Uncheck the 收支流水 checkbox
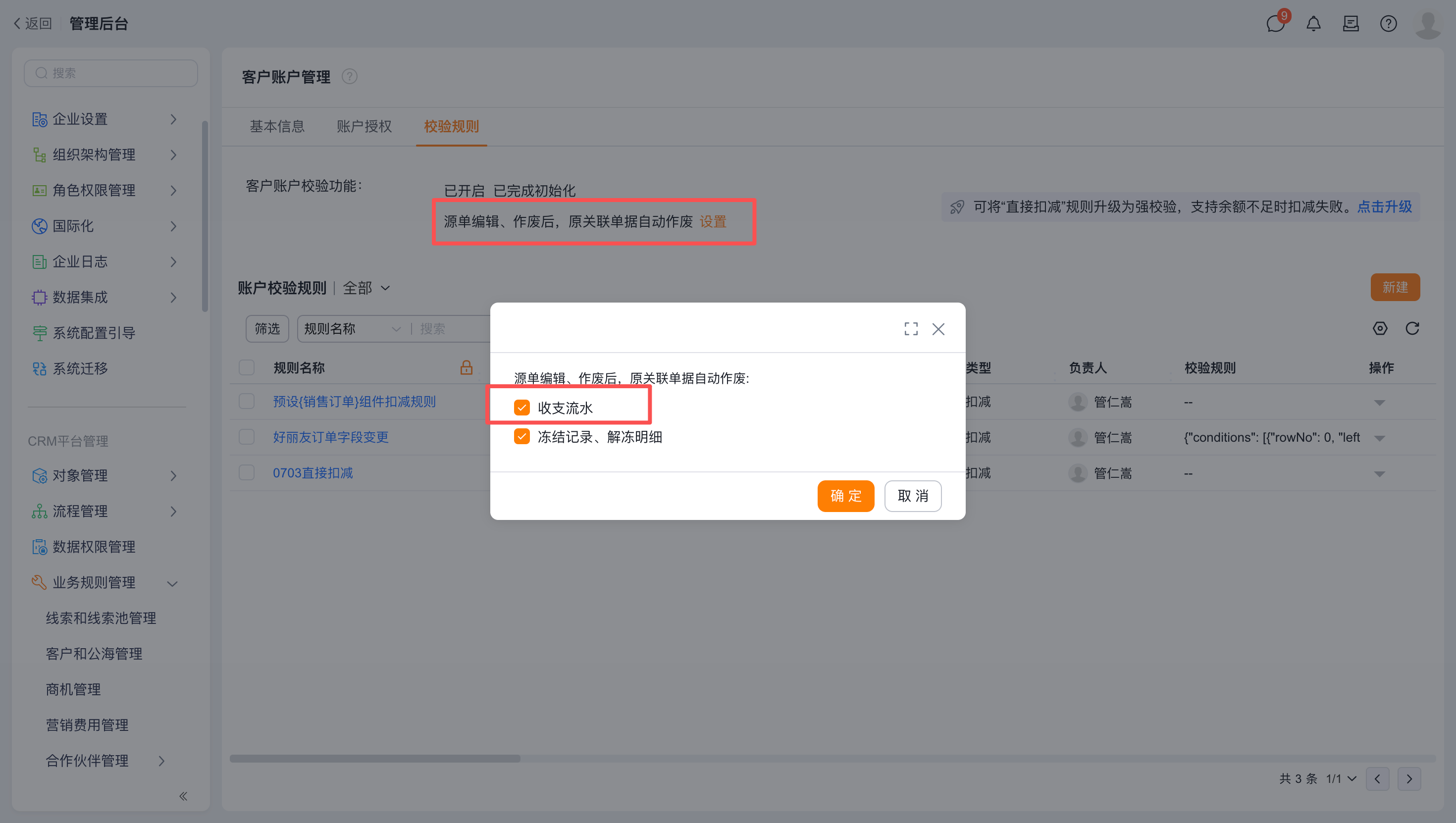 (521, 407)
